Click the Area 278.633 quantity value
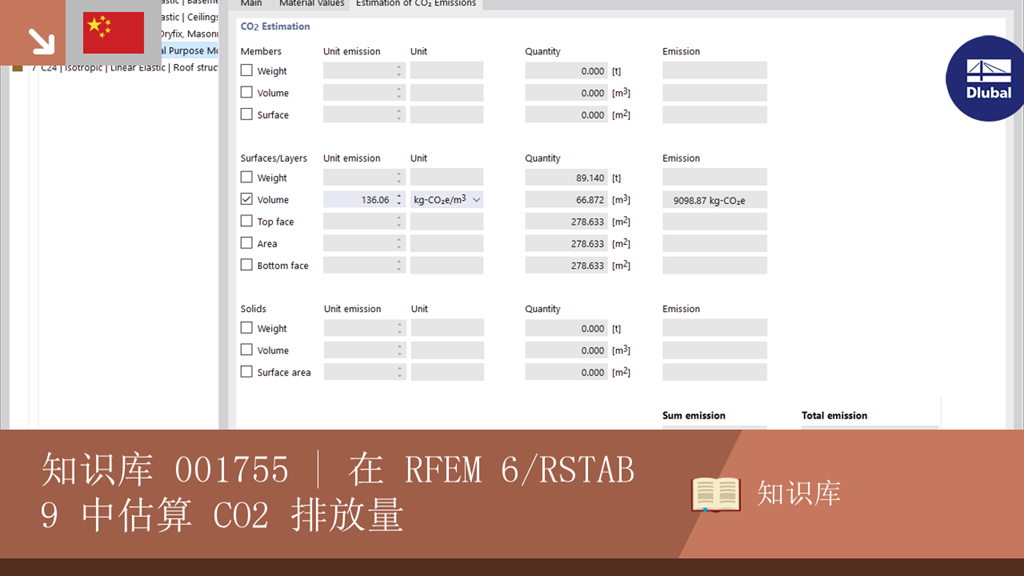The height and width of the screenshot is (576, 1024). click(x=566, y=244)
